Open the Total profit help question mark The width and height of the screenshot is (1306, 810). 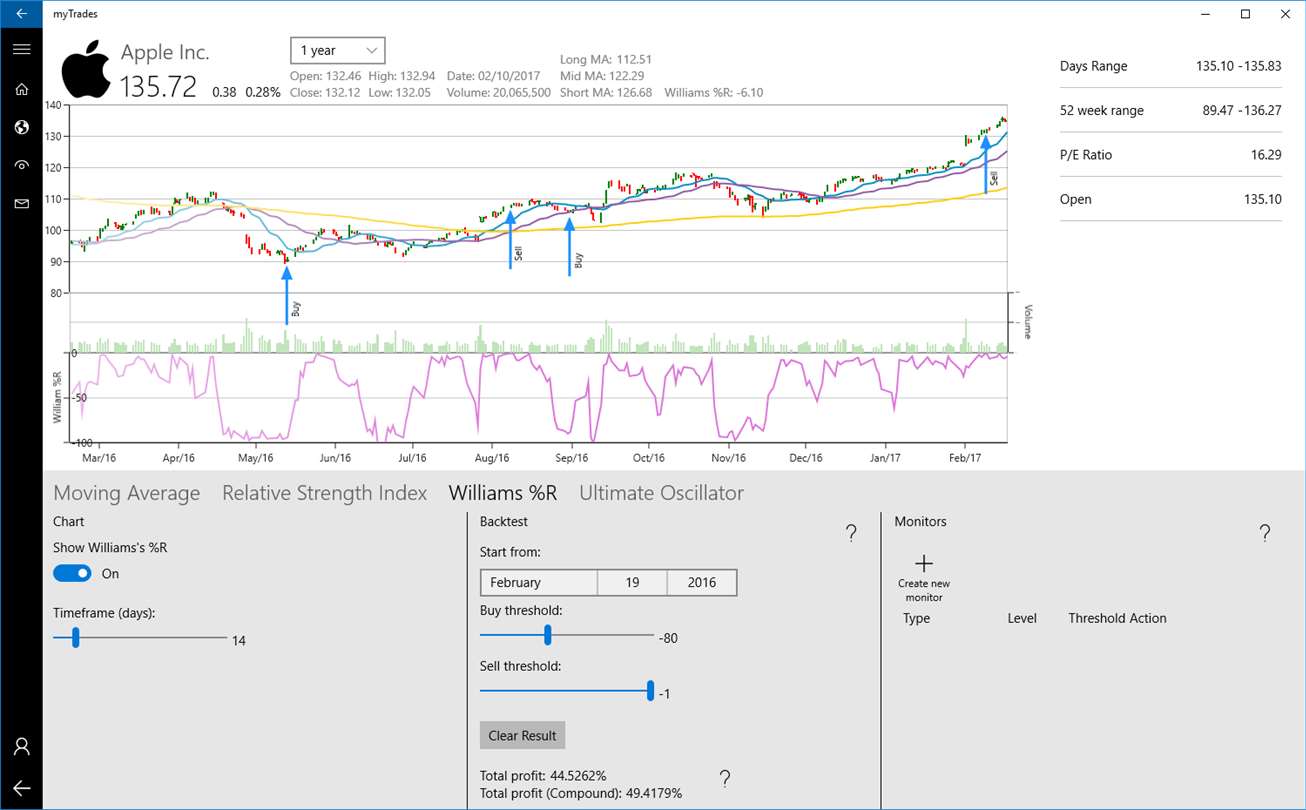click(725, 778)
